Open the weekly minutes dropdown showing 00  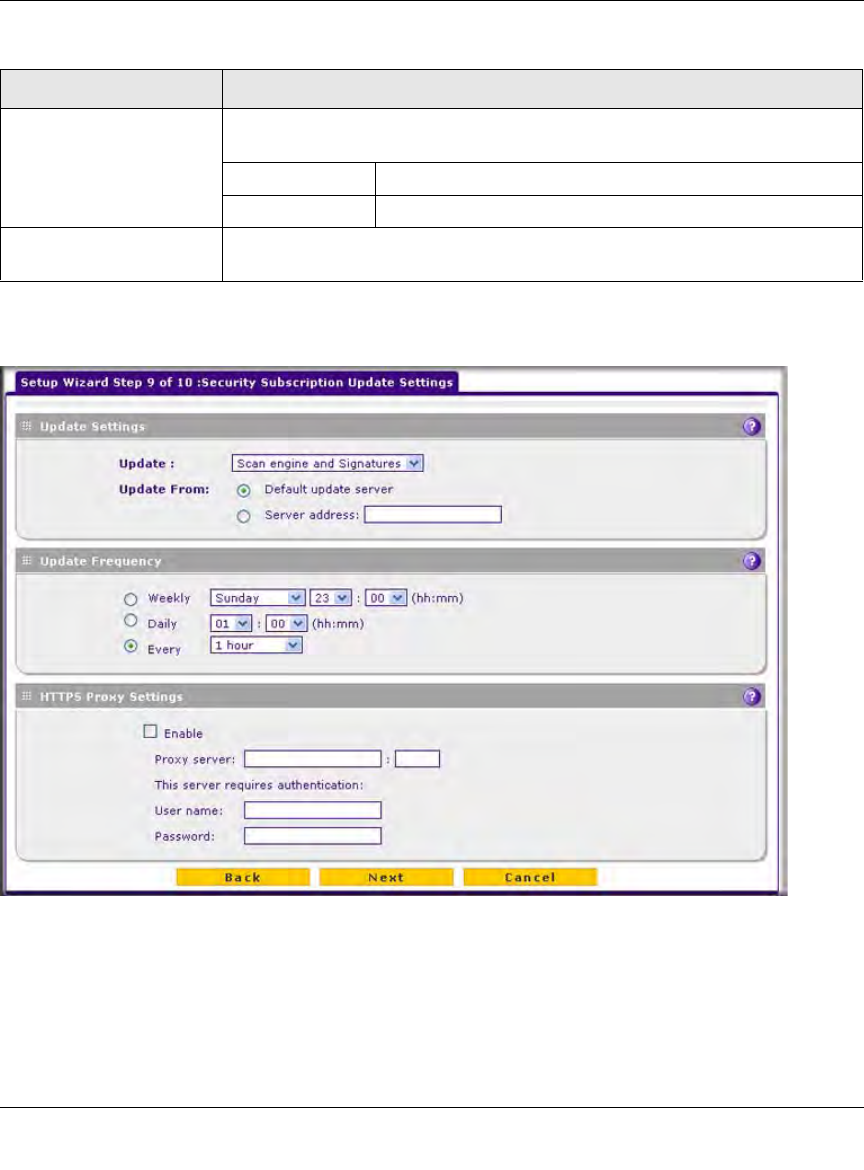(386, 598)
